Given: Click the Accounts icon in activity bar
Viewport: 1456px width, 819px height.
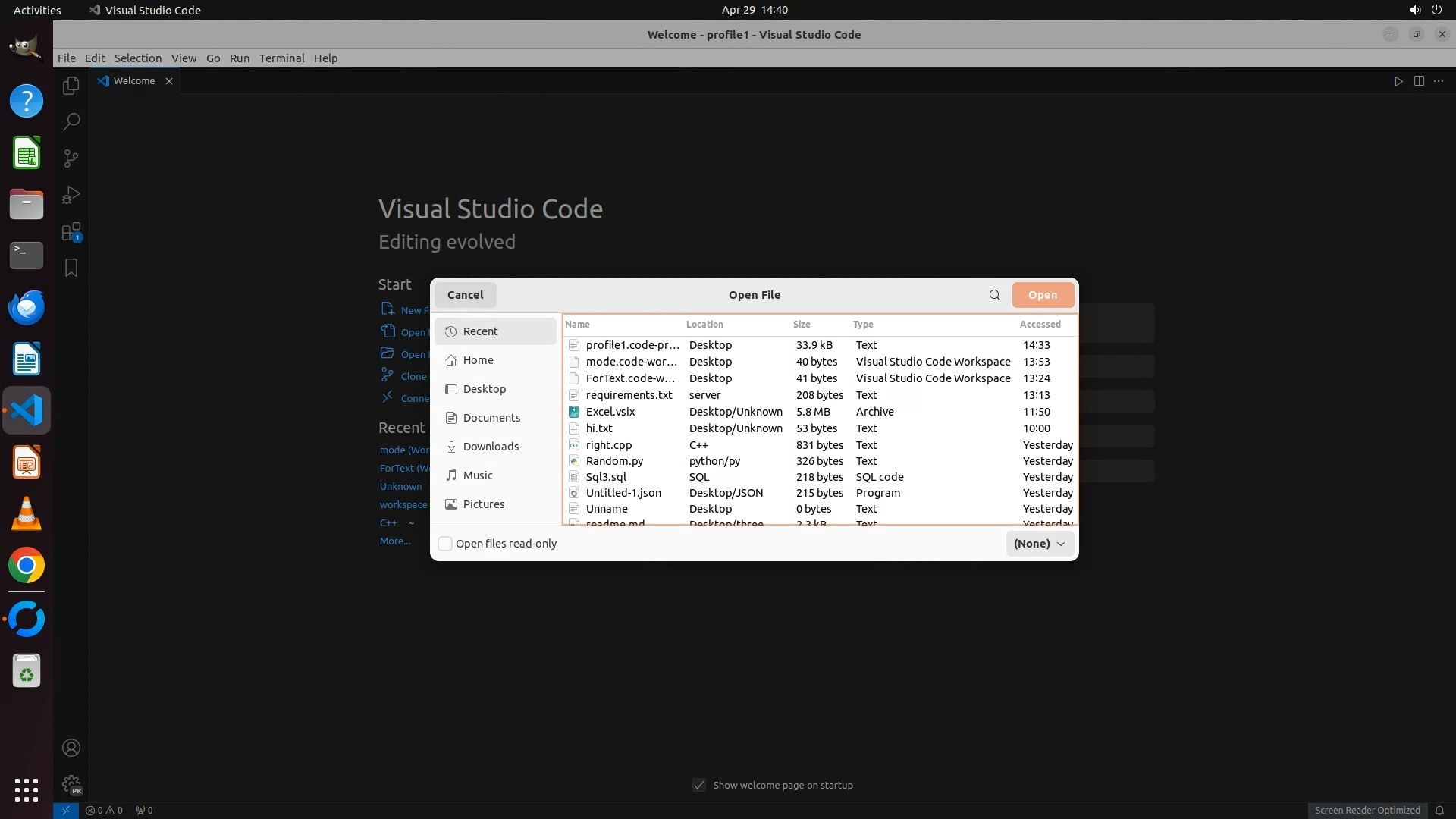Looking at the screenshot, I should point(71,748).
